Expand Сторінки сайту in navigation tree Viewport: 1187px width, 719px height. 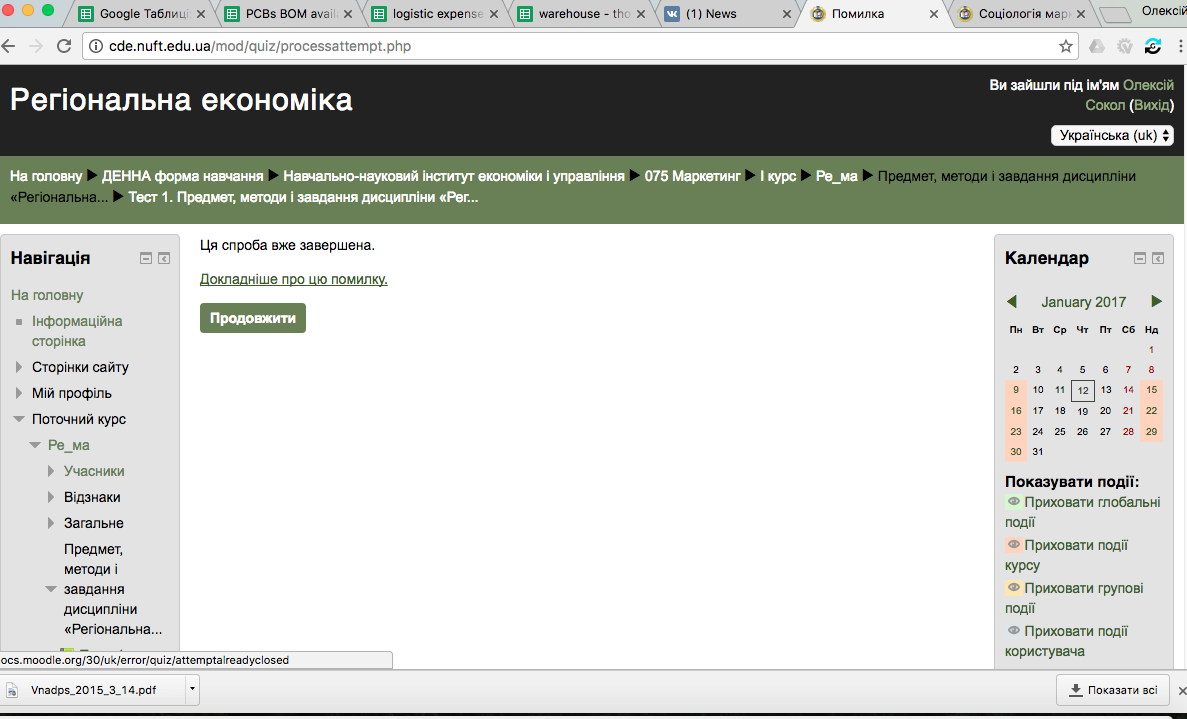(19, 367)
